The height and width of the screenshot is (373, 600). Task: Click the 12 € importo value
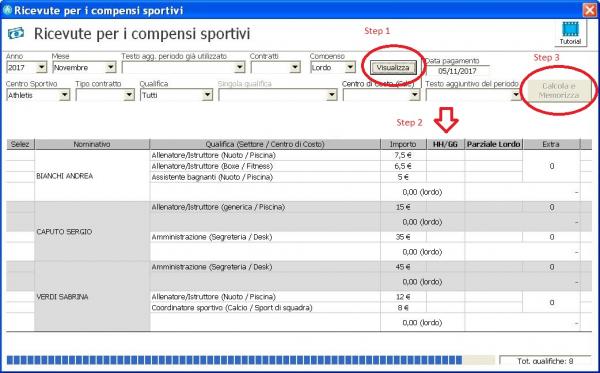coord(403,296)
